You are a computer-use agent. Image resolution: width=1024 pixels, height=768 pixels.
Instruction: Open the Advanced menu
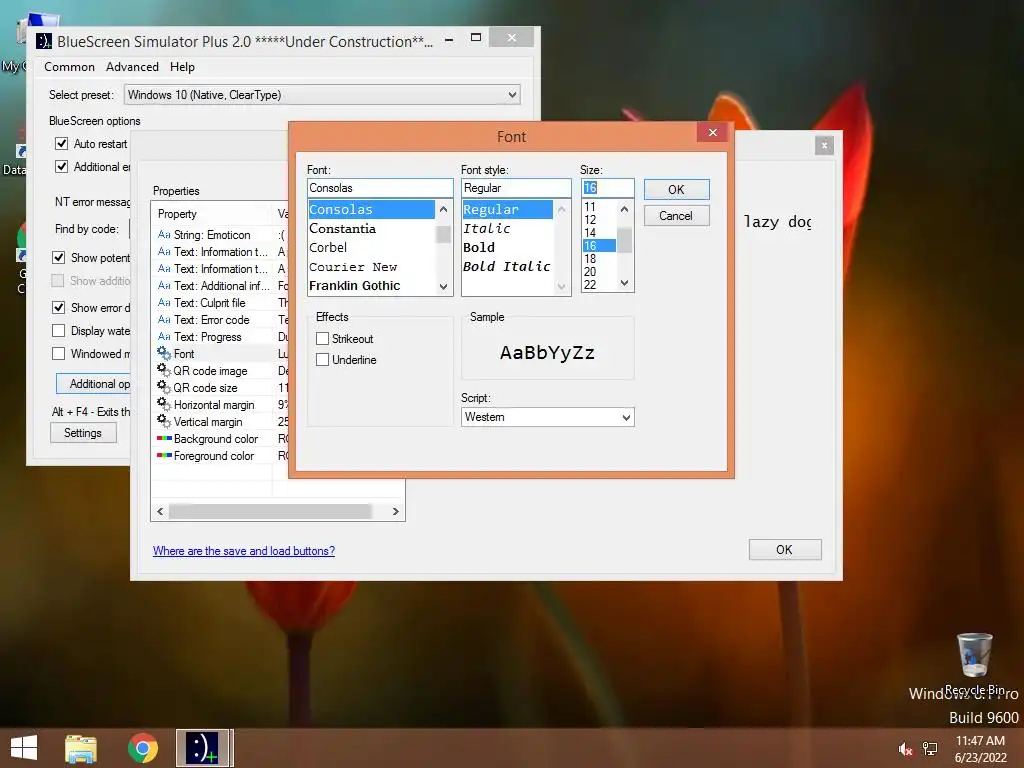click(132, 67)
